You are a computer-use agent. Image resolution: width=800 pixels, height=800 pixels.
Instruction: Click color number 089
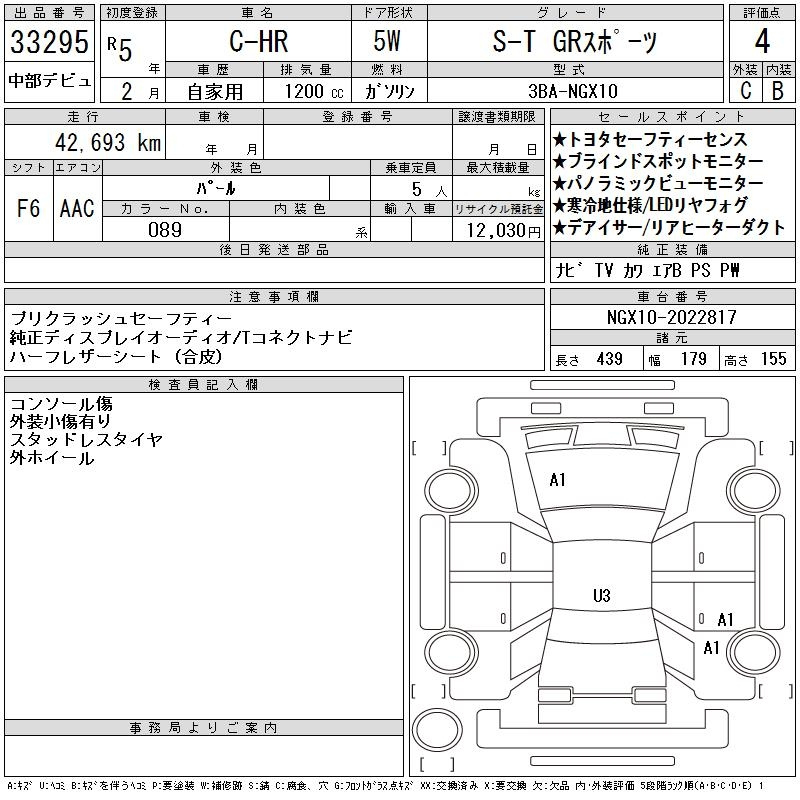pos(165,230)
